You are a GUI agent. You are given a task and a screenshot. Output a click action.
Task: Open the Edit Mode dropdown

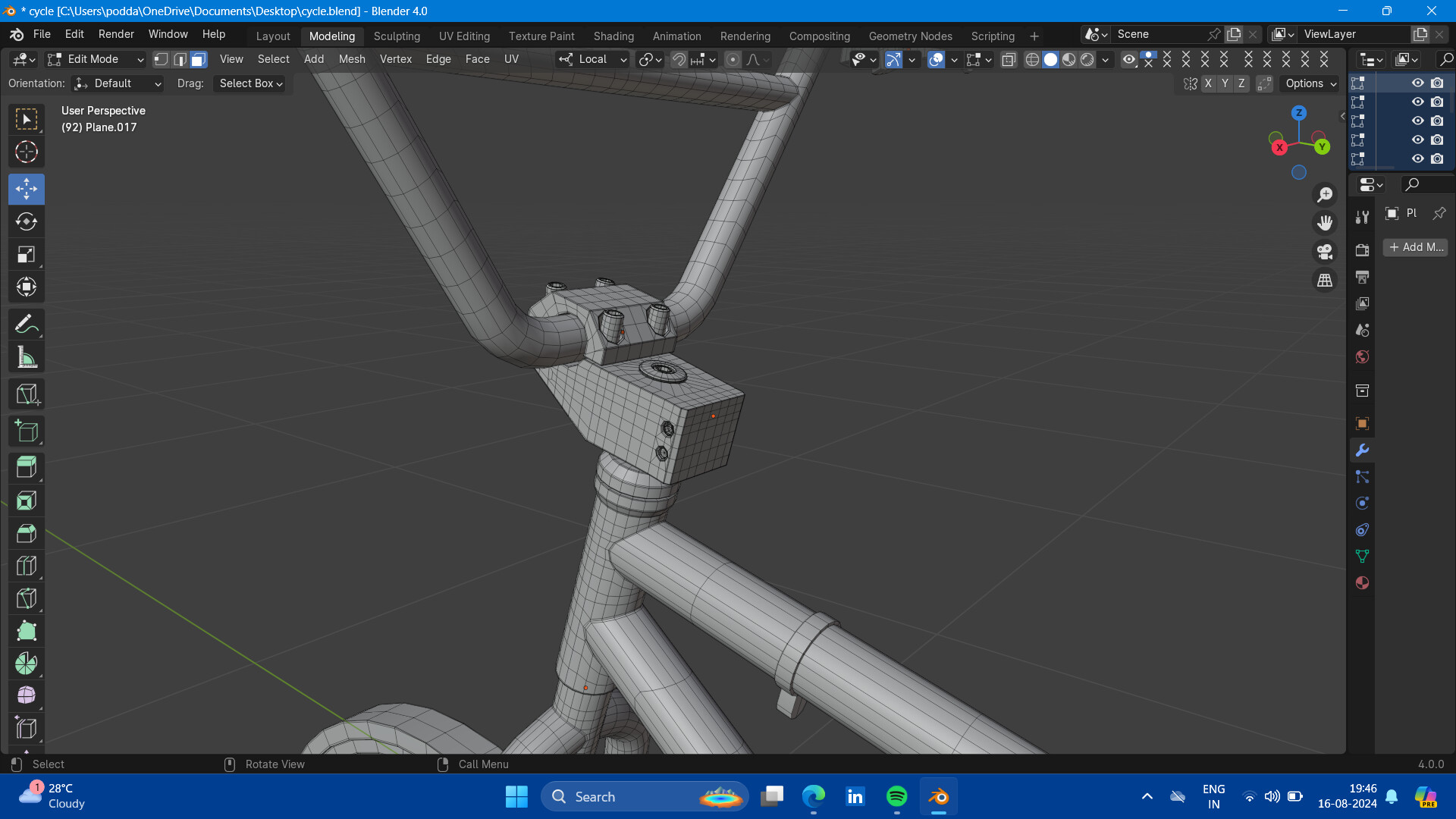tap(94, 59)
